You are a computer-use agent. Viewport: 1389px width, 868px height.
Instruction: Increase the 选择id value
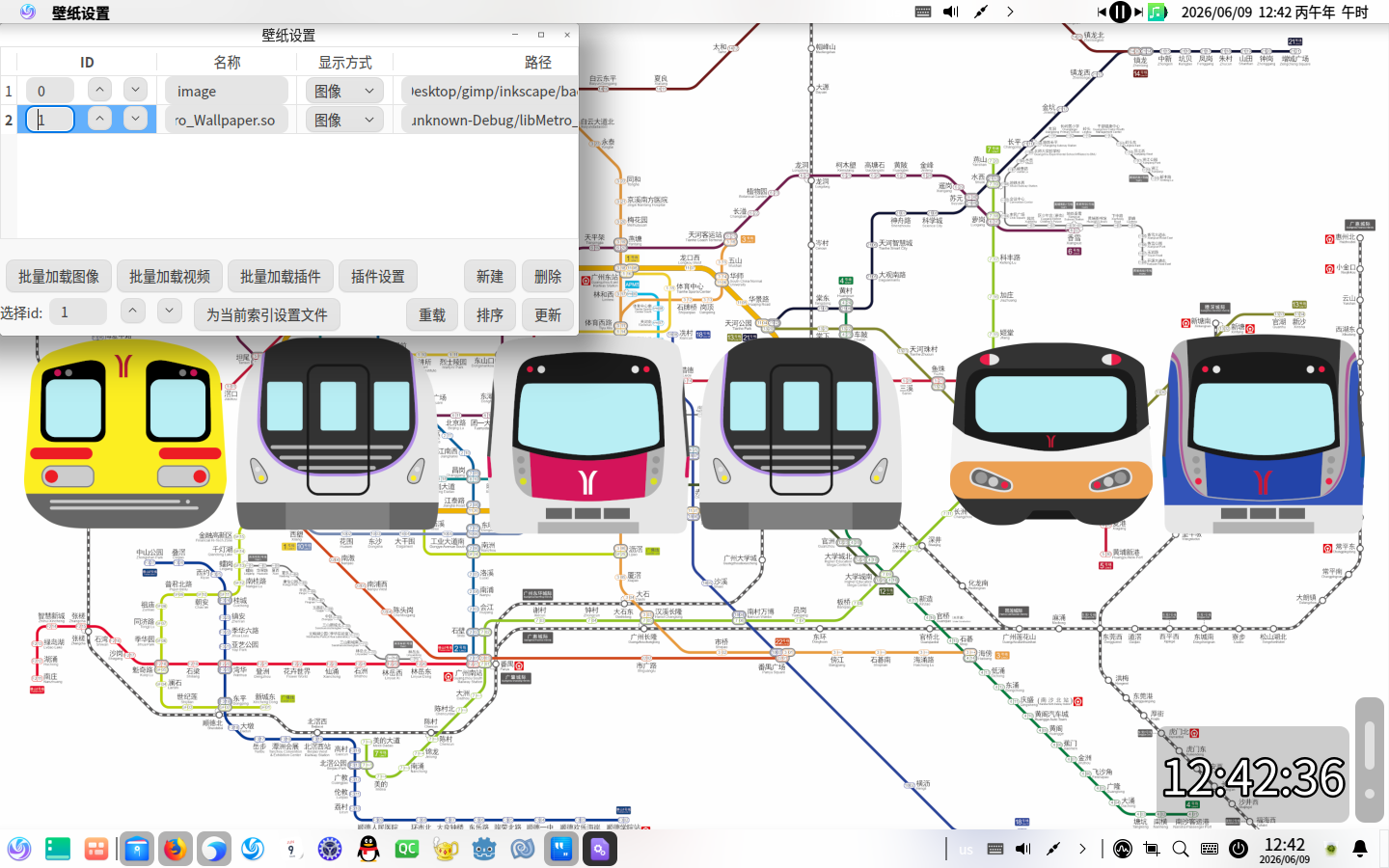[x=133, y=311]
